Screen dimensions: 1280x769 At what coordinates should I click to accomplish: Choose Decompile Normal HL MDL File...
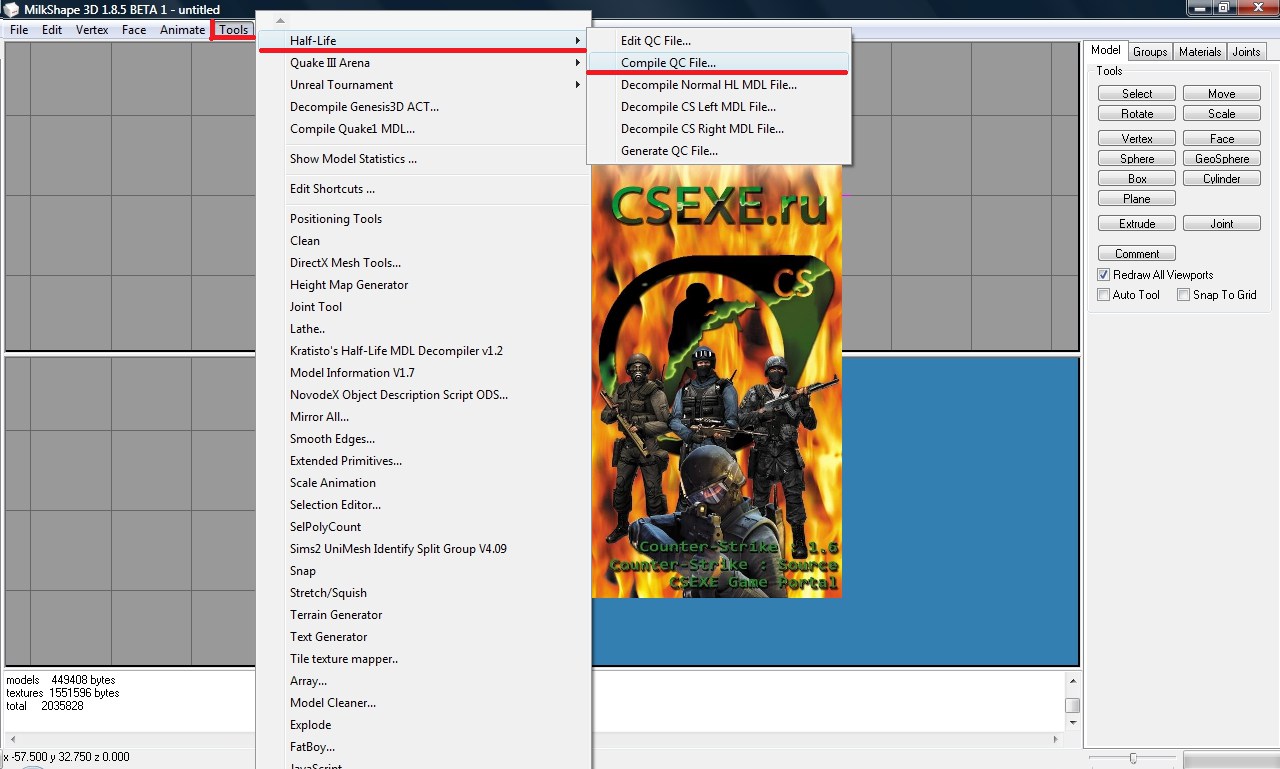(x=719, y=85)
